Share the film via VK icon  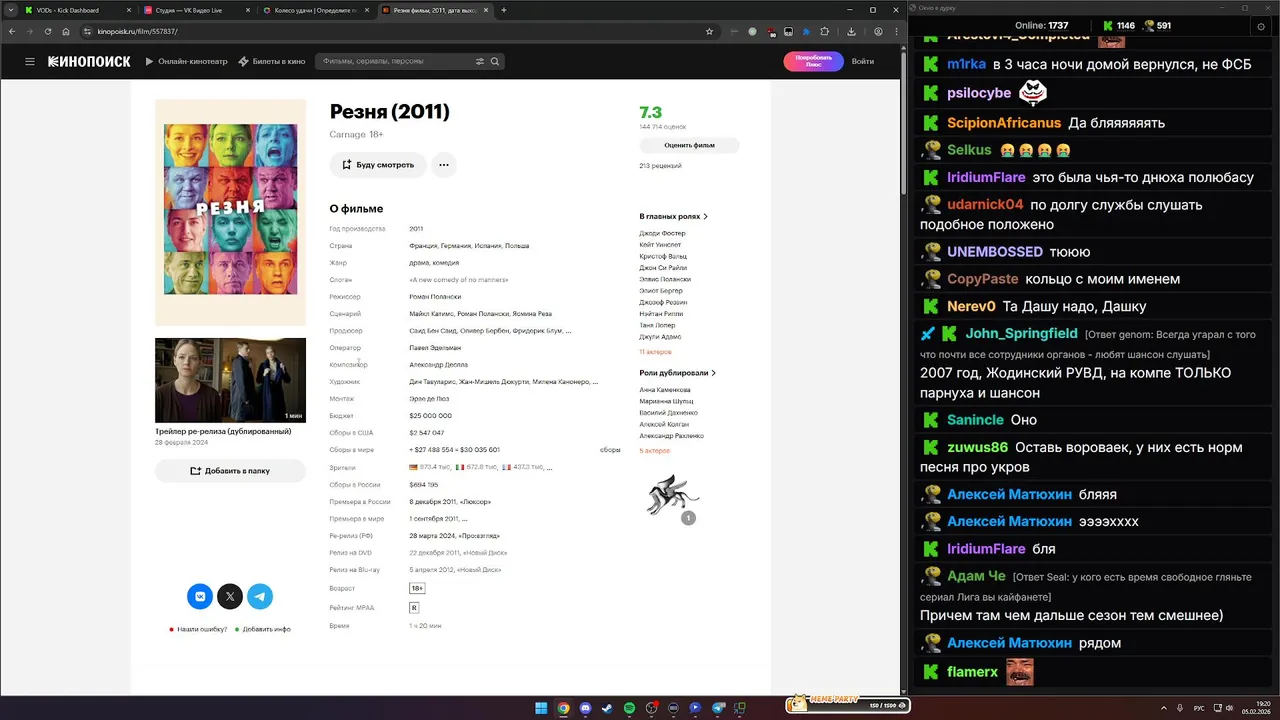click(200, 596)
